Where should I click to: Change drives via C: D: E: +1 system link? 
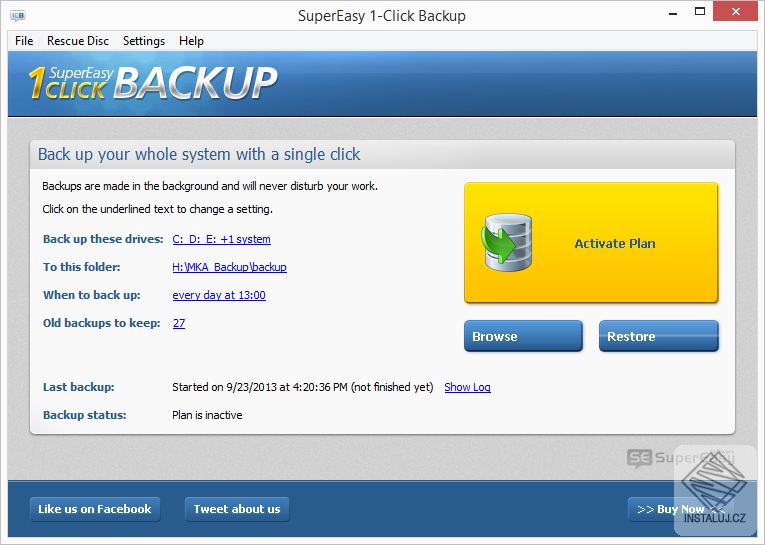[x=221, y=239]
